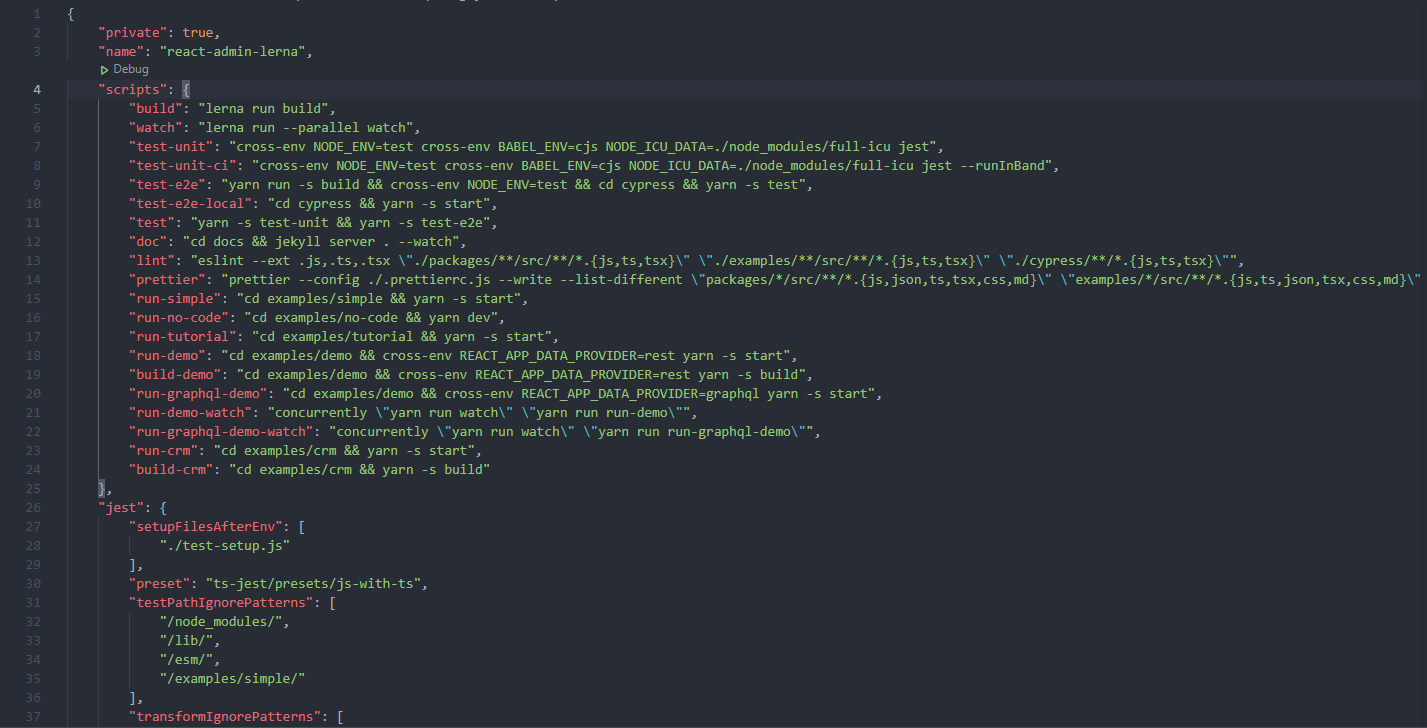The height and width of the screenshot is (728, 1427).
Task: Click the "transformIgnorePatterns" key
Action: (x=226, y=716)
